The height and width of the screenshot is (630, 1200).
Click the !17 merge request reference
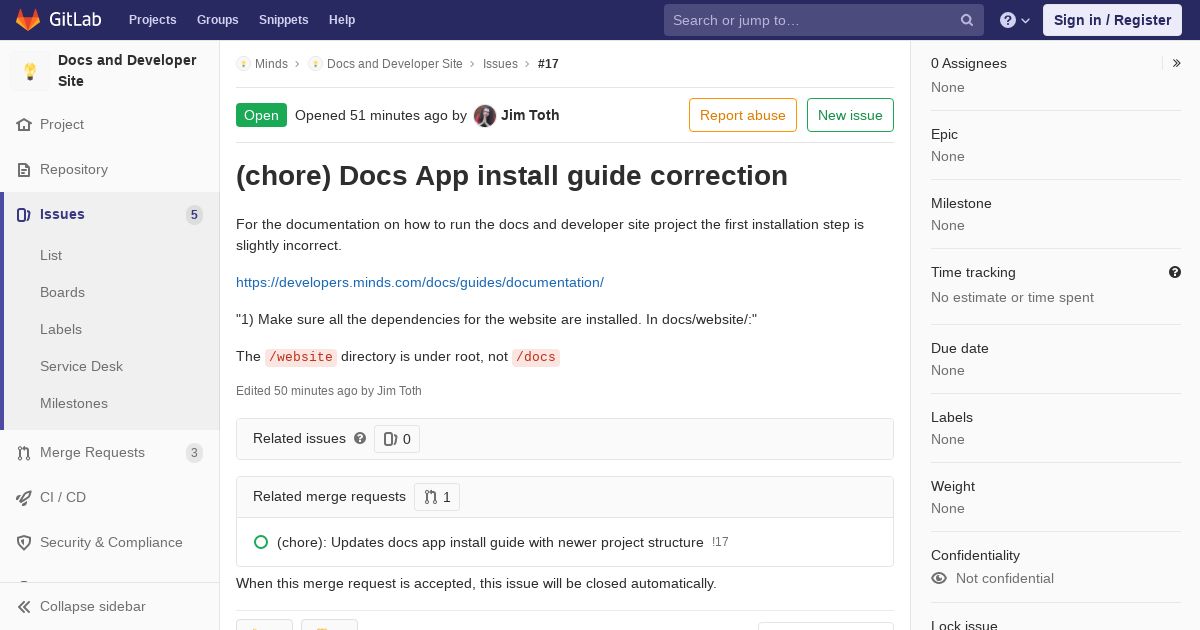(721, 542)
